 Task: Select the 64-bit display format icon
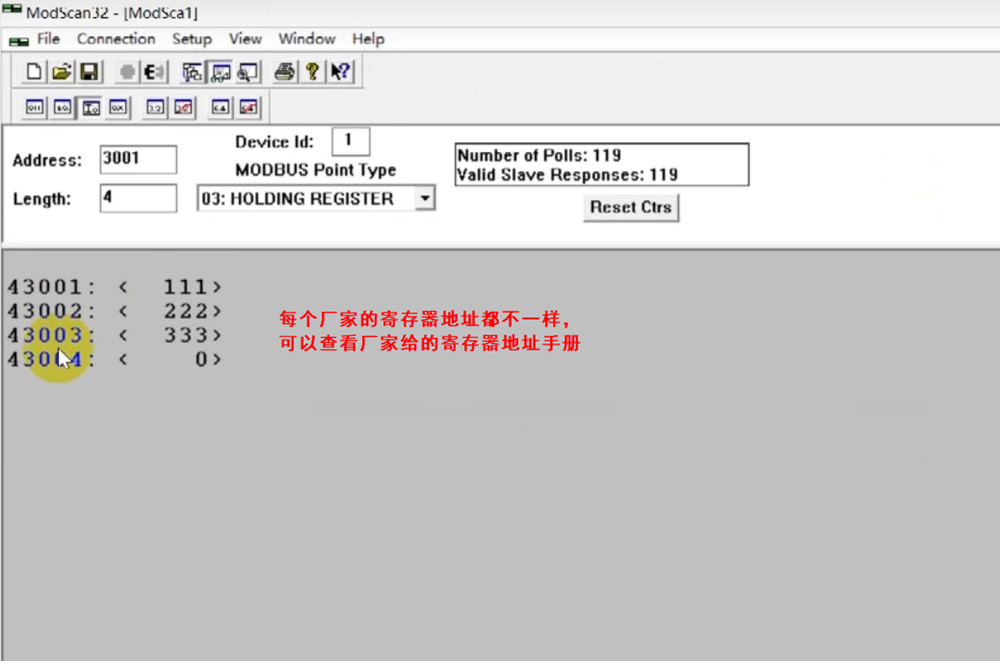tap(220, 107)
